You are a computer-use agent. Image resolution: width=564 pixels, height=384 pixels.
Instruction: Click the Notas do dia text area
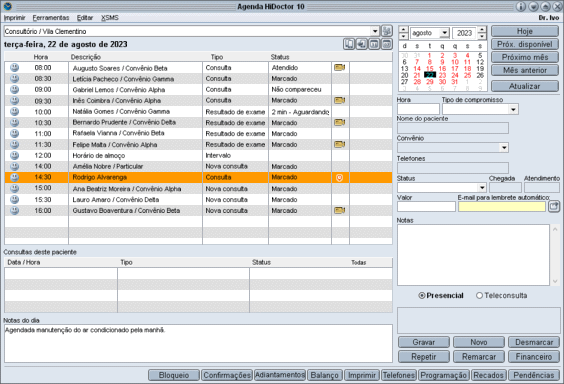pyautogui.click(x=198, y=343)
